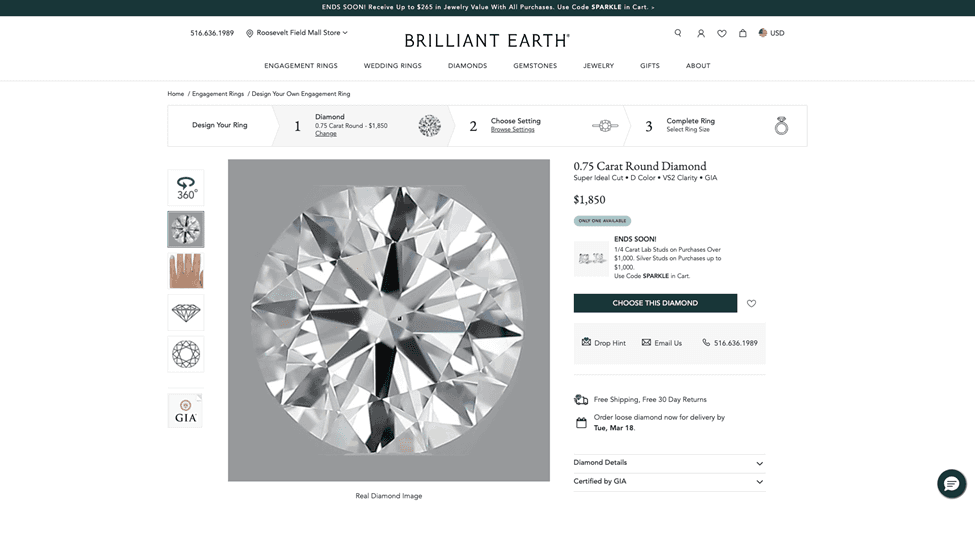
Task: Click the Drop Hint link
Action: (604, 343)
